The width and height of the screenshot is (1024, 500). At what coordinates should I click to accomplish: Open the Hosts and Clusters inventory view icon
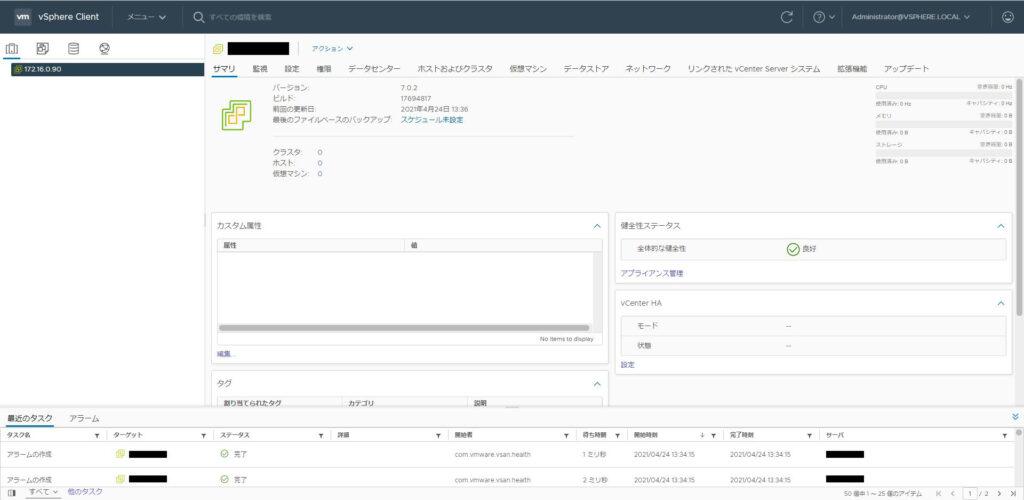pos(12,48)
